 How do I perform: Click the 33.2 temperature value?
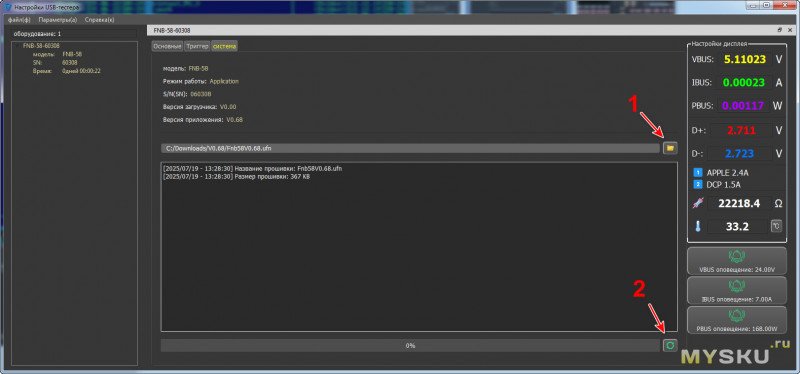[737, 226]
